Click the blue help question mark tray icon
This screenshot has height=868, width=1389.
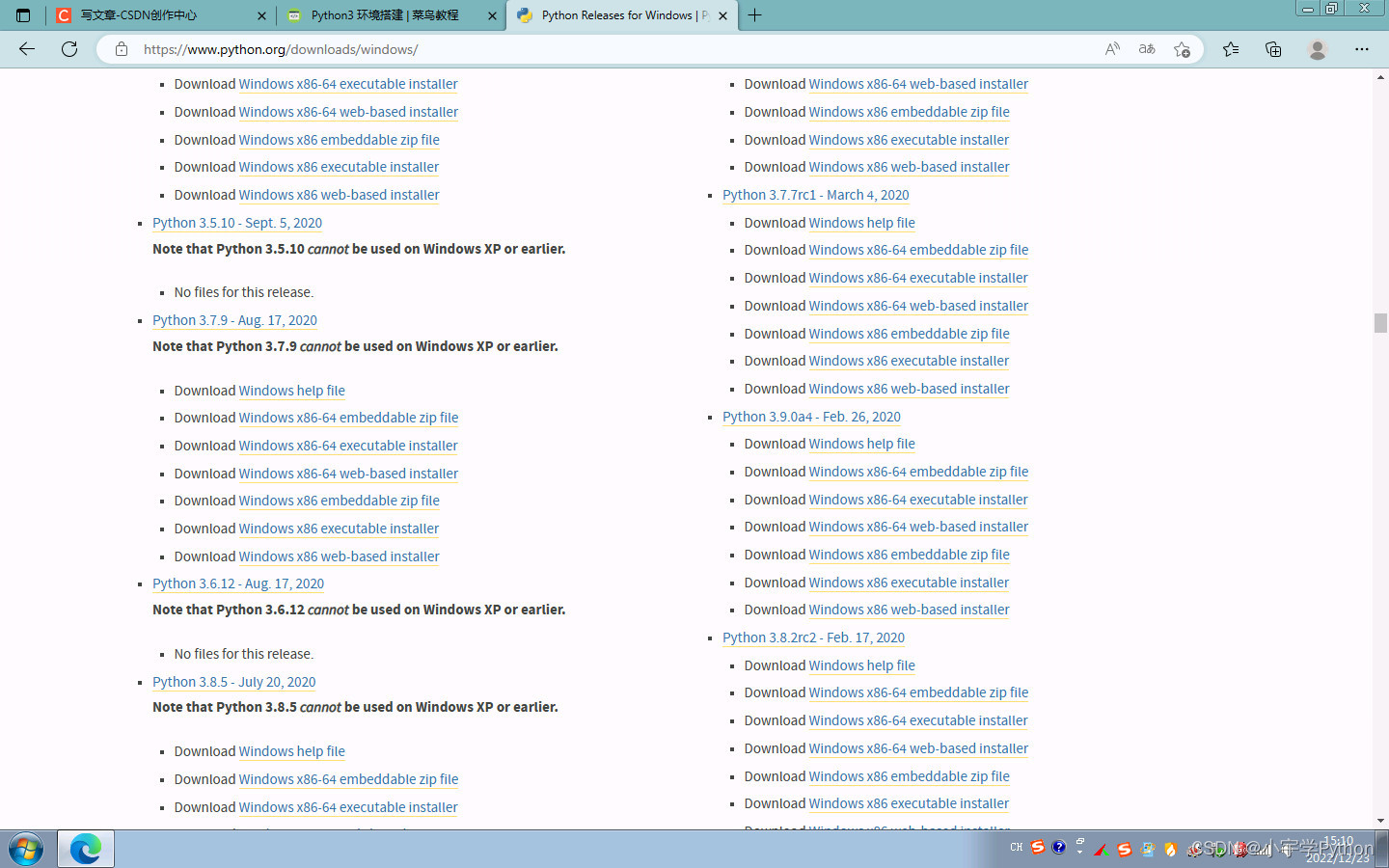1059,847
